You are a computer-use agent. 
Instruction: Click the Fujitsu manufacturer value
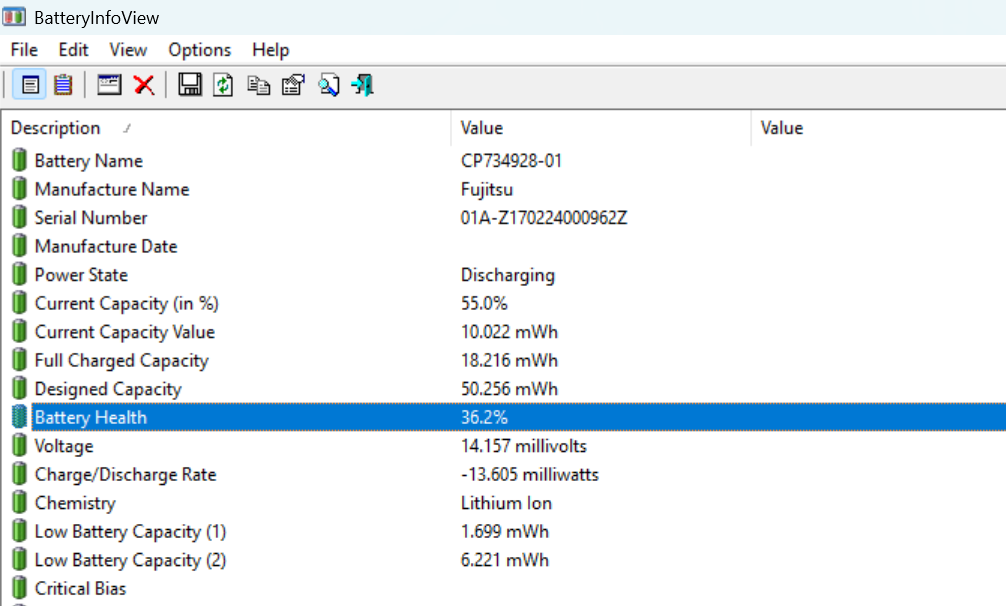click(x=487, y=189)
